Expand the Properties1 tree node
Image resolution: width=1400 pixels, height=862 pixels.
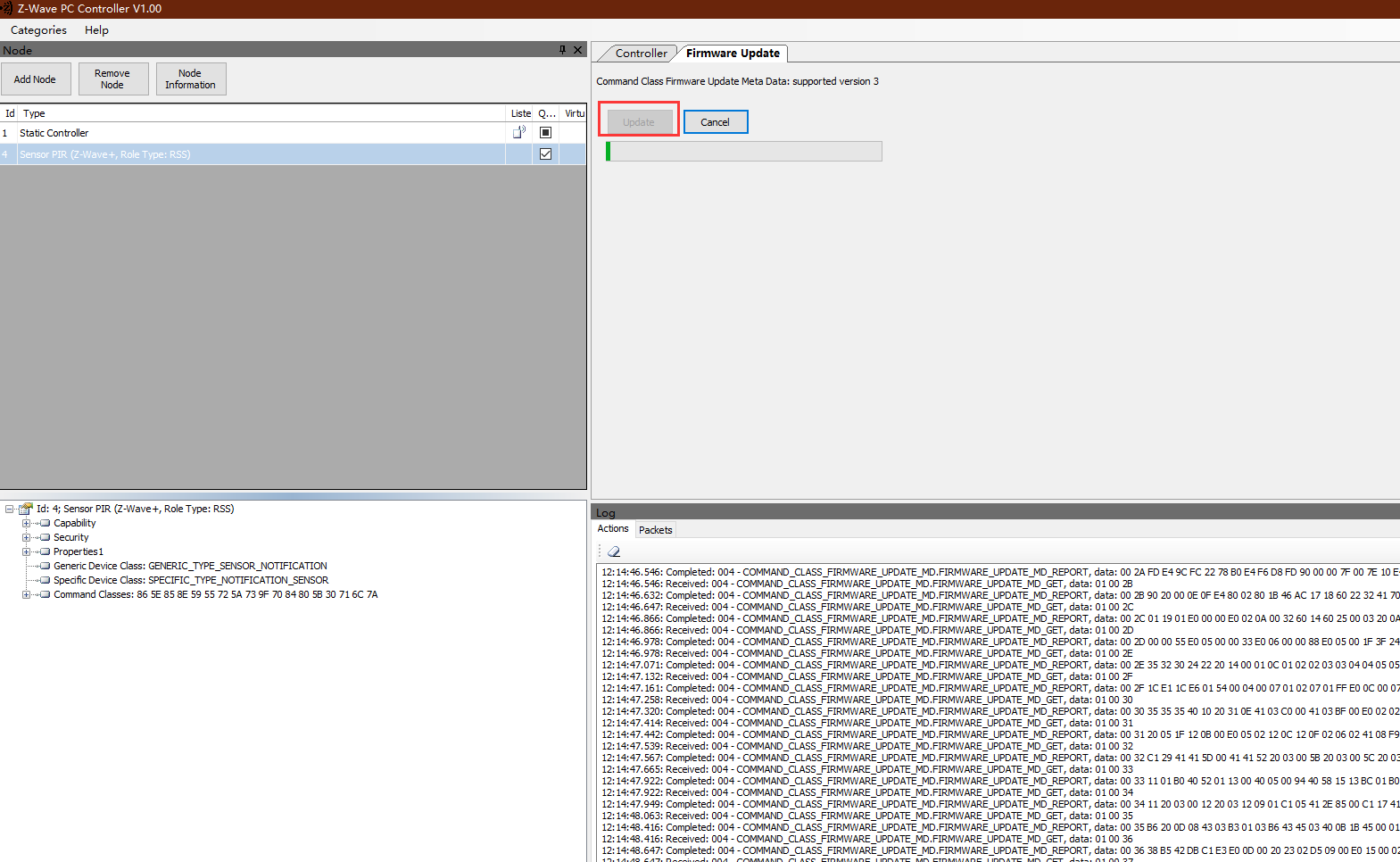(26, 551)
